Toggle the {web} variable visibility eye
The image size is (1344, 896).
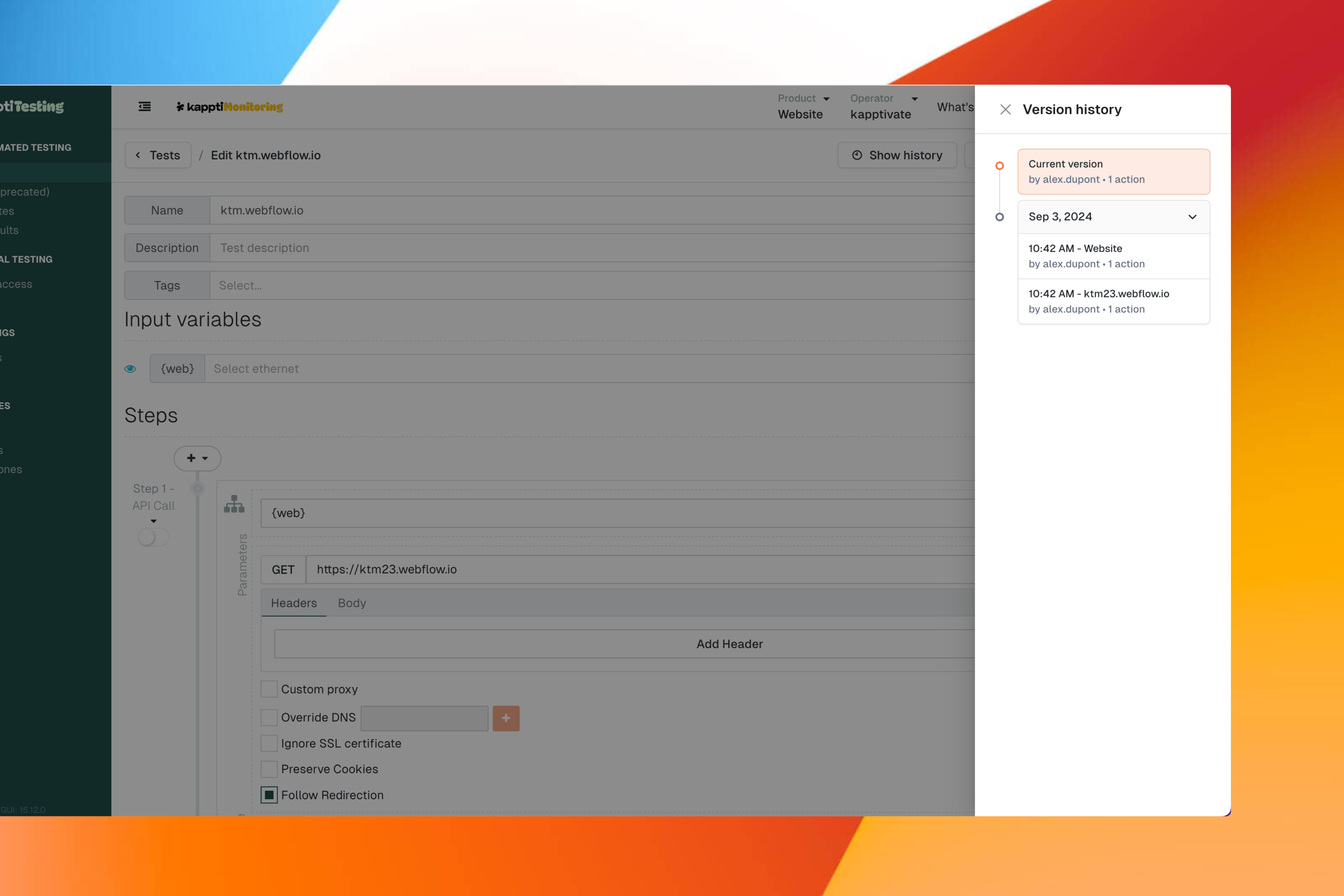tap(130, 369)
